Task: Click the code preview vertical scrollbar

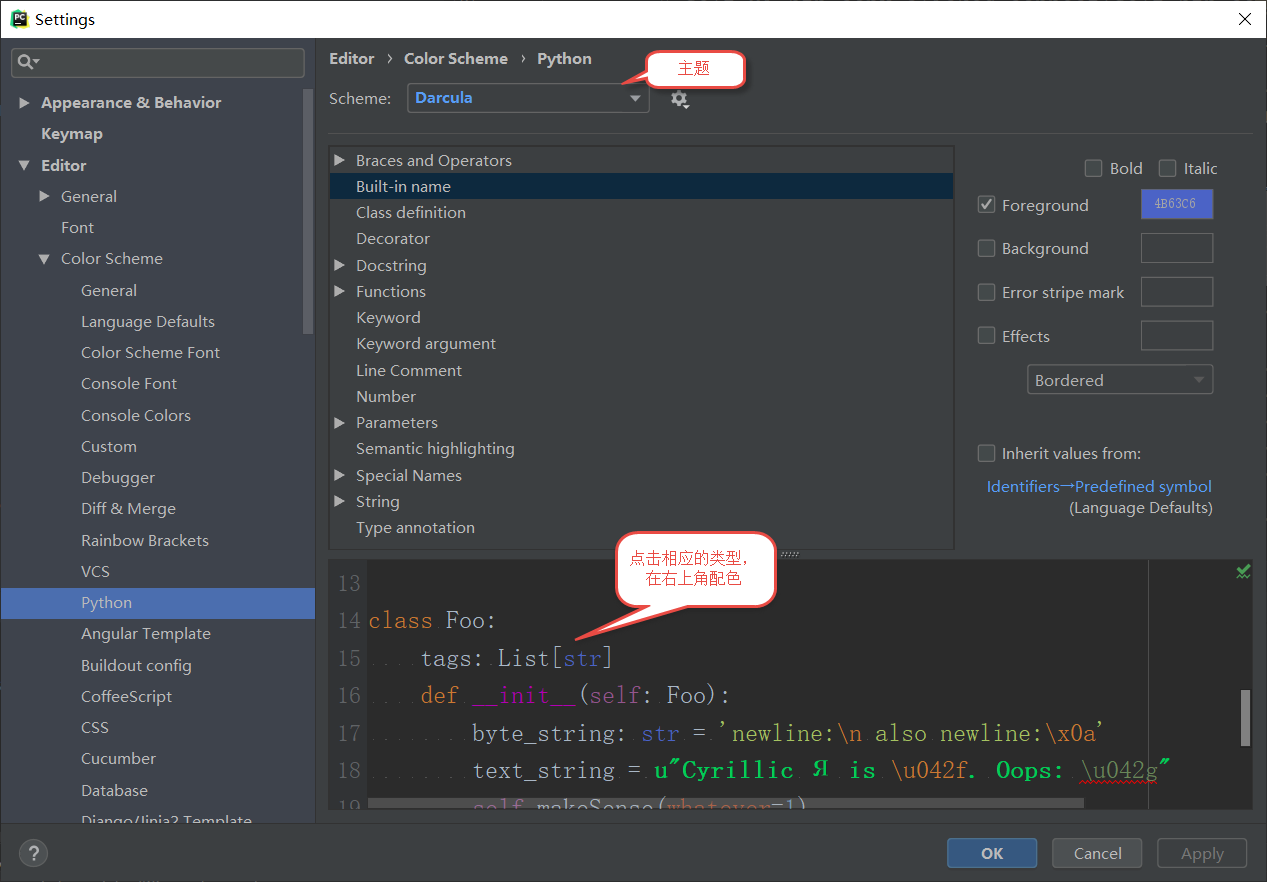Action: pos(1245,718)
